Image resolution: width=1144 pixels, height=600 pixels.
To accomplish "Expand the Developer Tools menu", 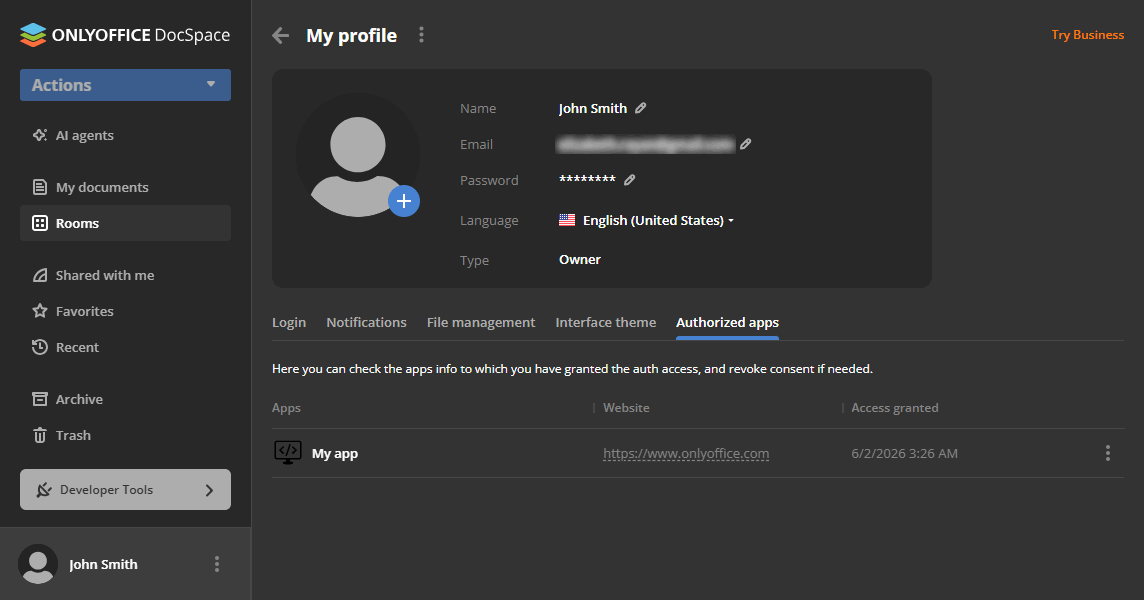I will point(125,490).
